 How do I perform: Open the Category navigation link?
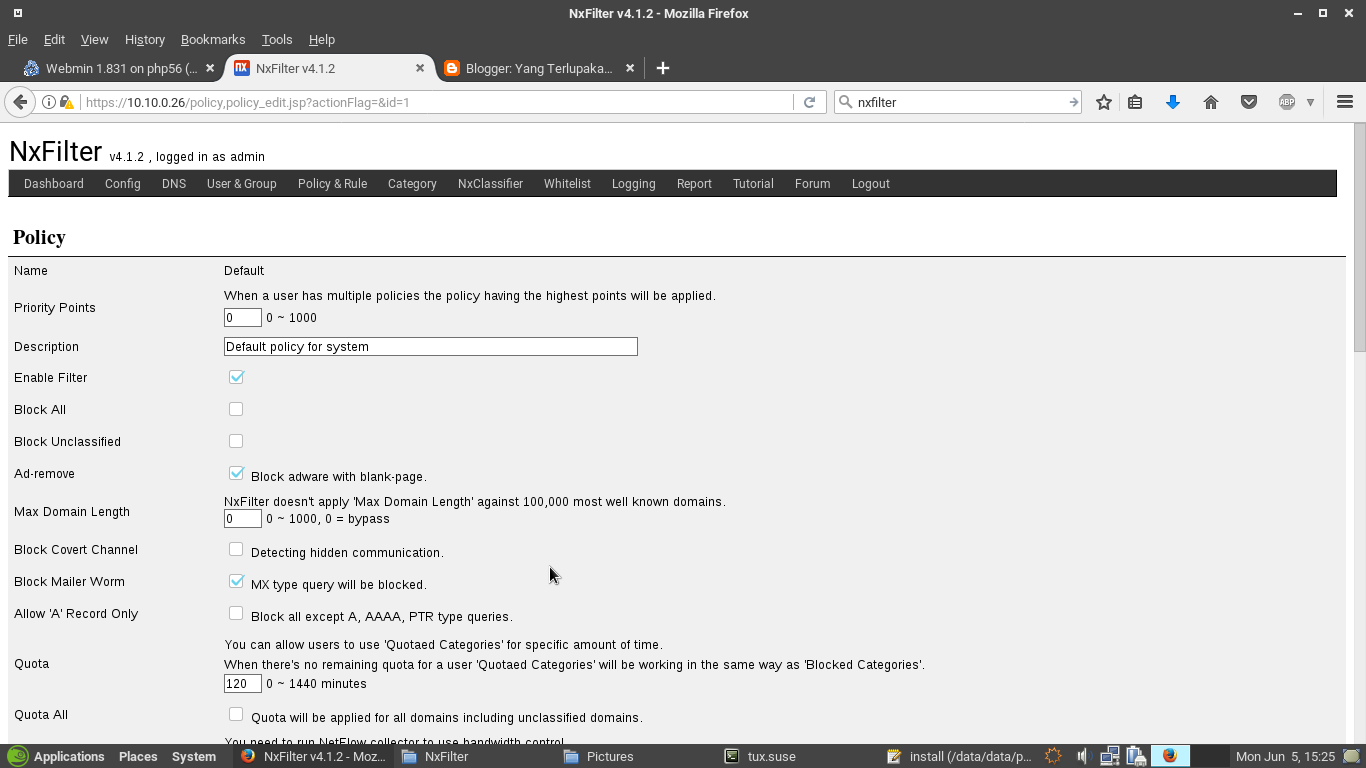tap(412, 184)
